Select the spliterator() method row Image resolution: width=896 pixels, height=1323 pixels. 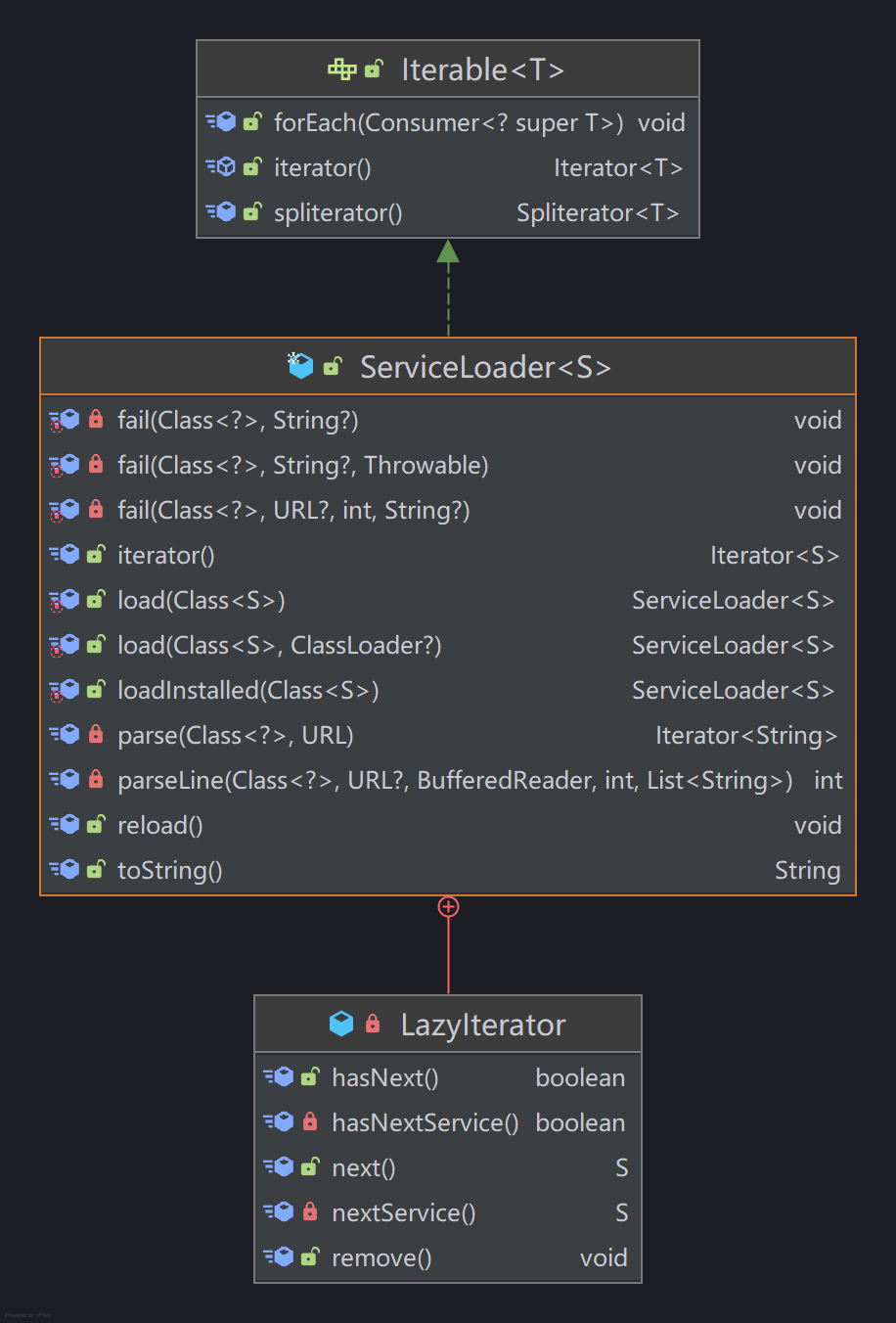(337, 212)
